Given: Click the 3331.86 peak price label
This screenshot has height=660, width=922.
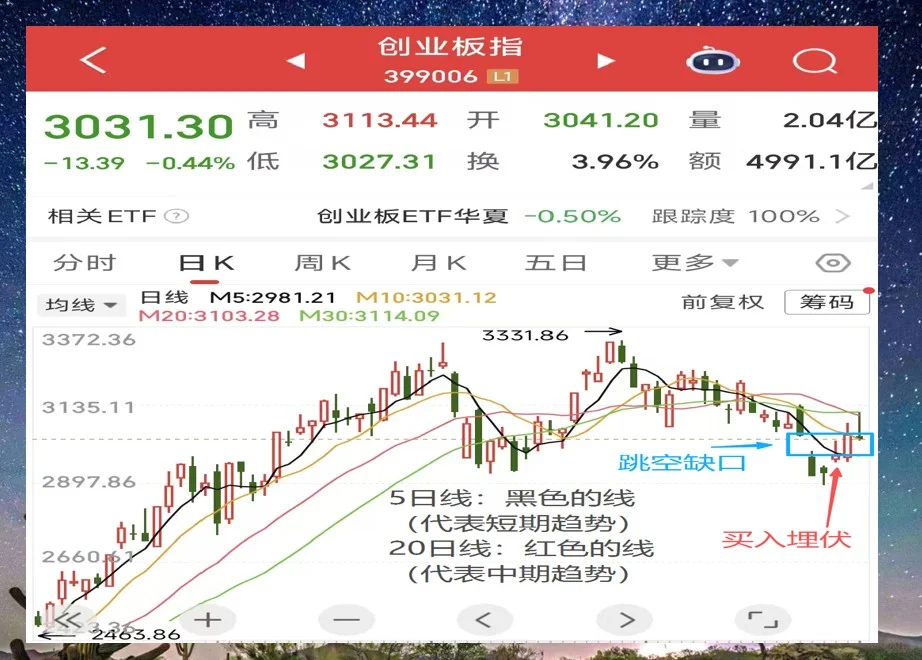Looking at the screenshot, I should [x=525, y=335].
